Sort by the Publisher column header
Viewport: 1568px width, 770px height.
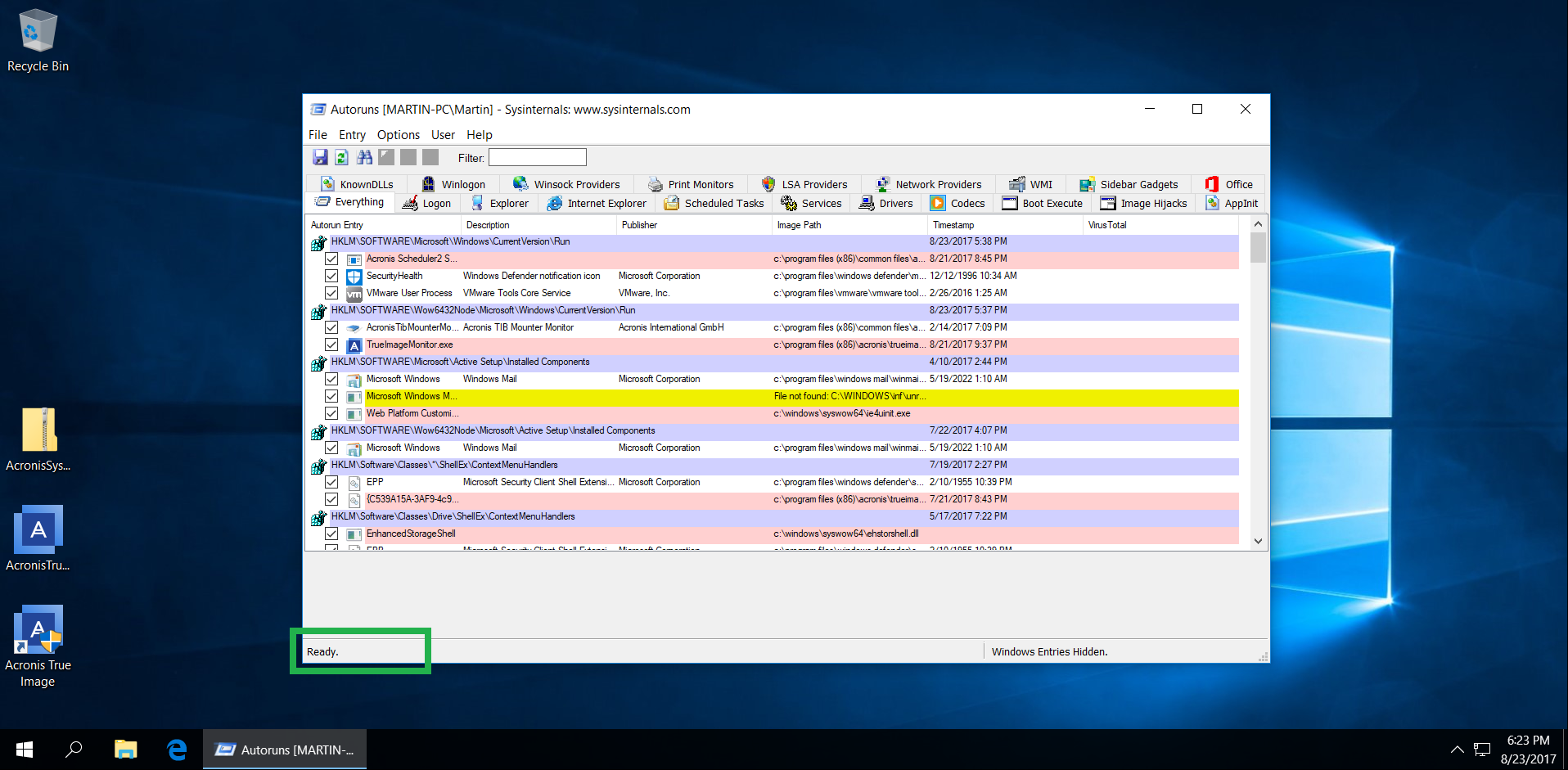[x=694, y=225]
